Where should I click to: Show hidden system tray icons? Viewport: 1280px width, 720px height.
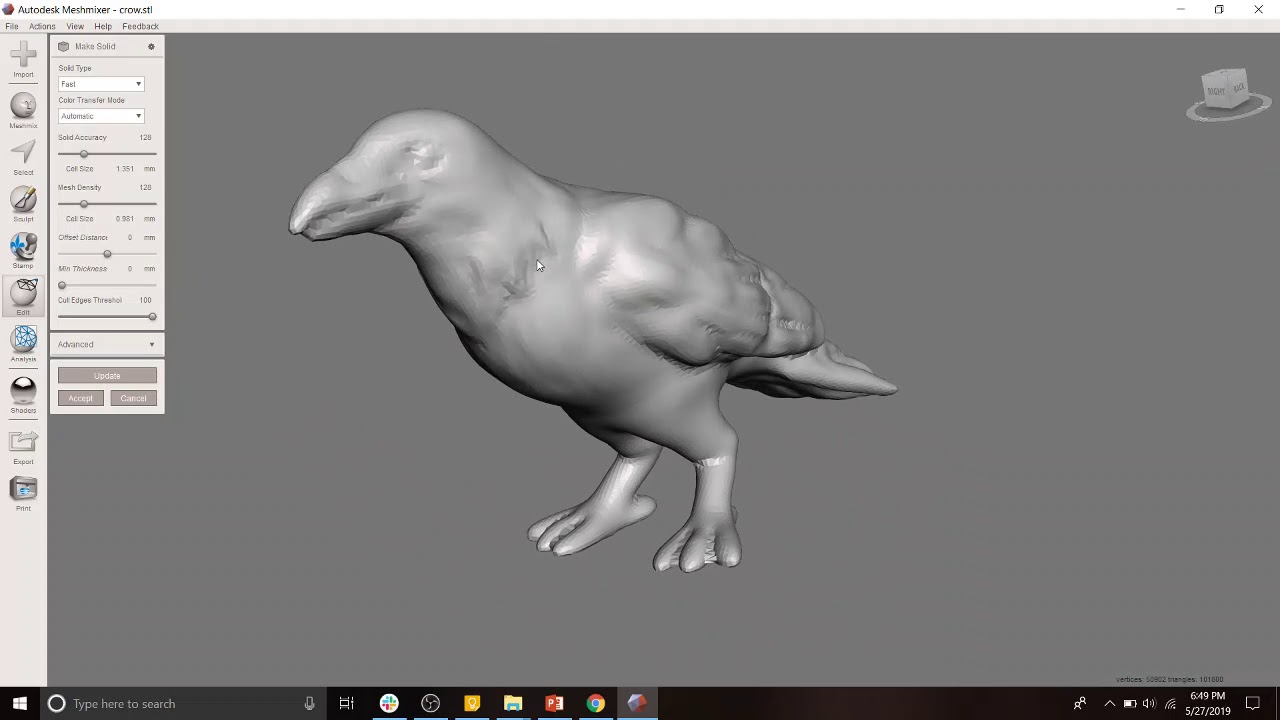tap(1109, 704)
